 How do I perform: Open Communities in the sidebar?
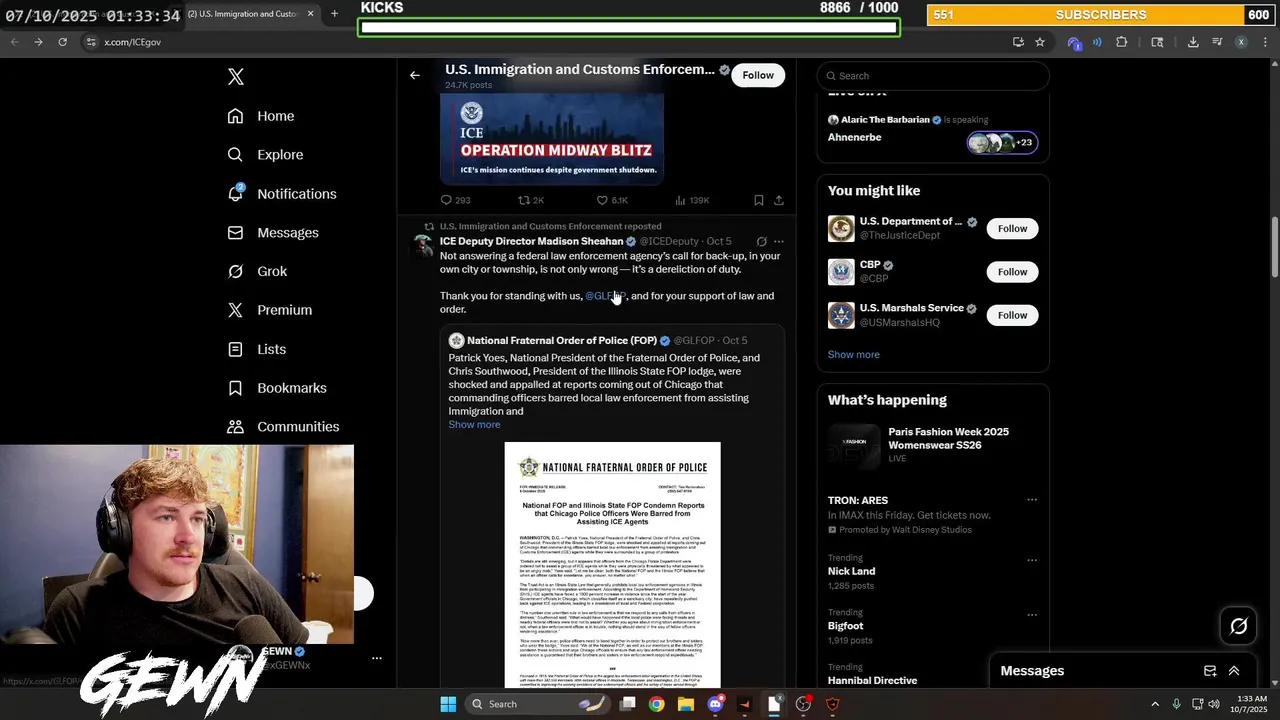click(x=283, y=427)
